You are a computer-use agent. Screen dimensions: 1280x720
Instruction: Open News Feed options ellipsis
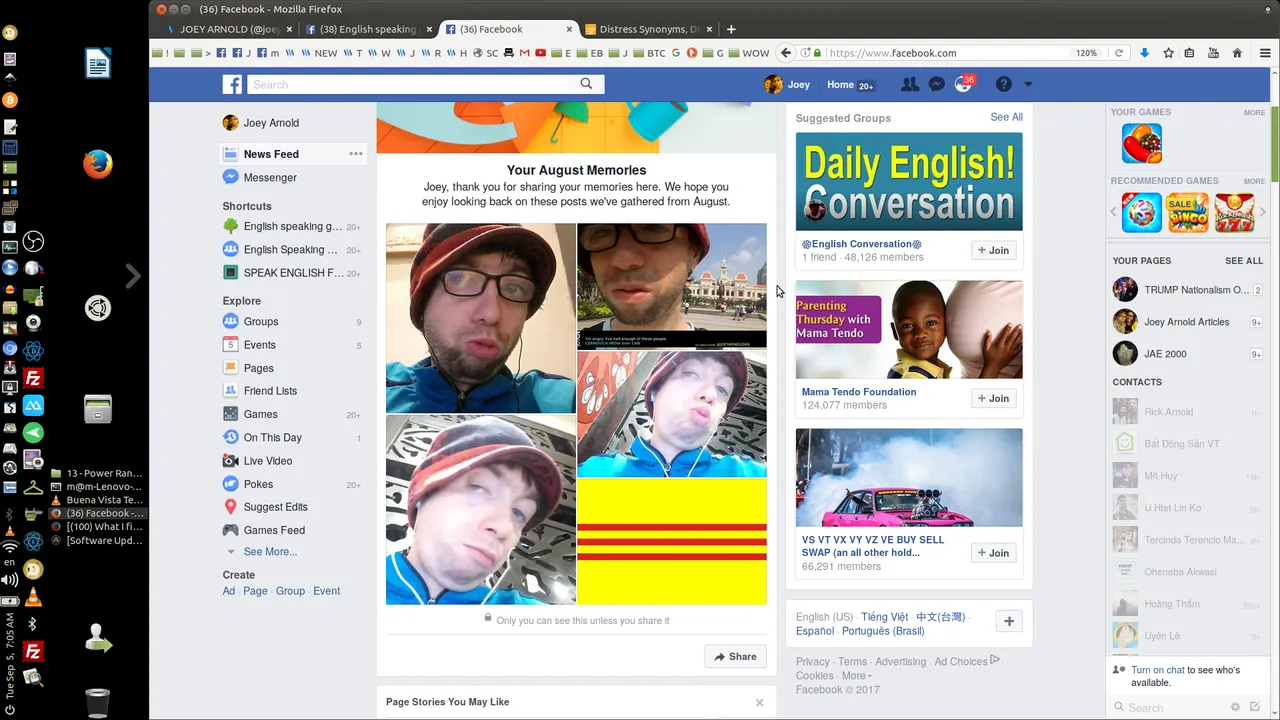click(356, 154)
